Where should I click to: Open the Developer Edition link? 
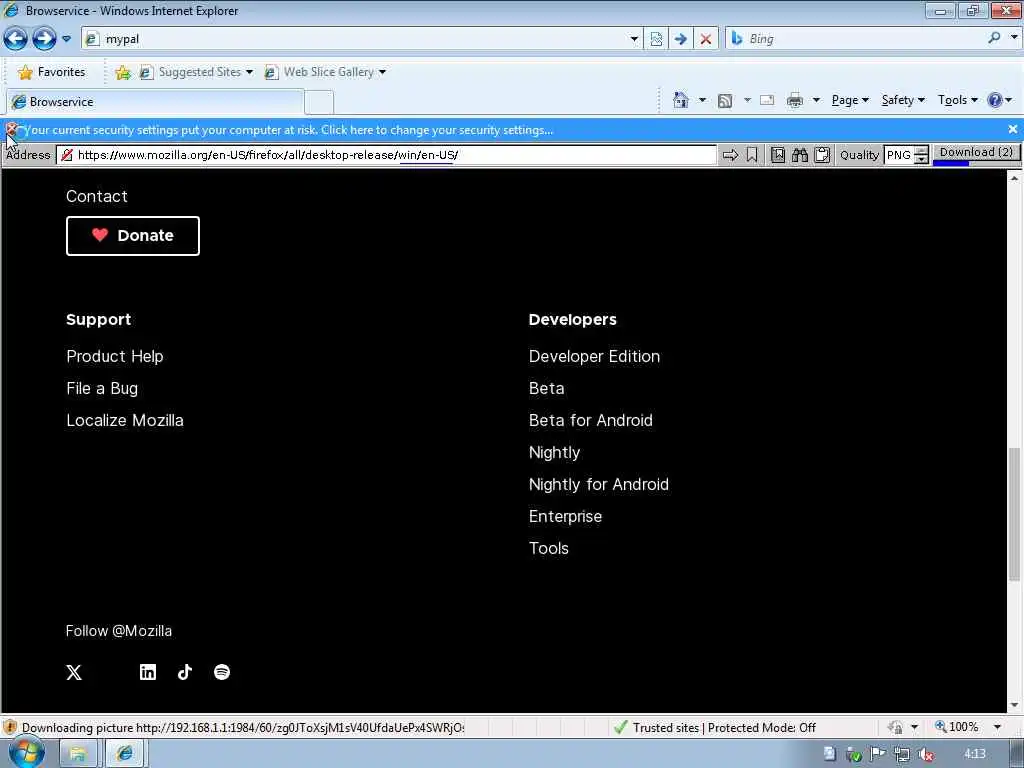594,357
